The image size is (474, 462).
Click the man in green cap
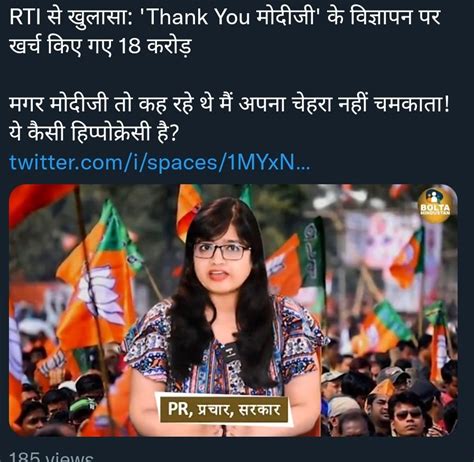(x=83, y=413)
